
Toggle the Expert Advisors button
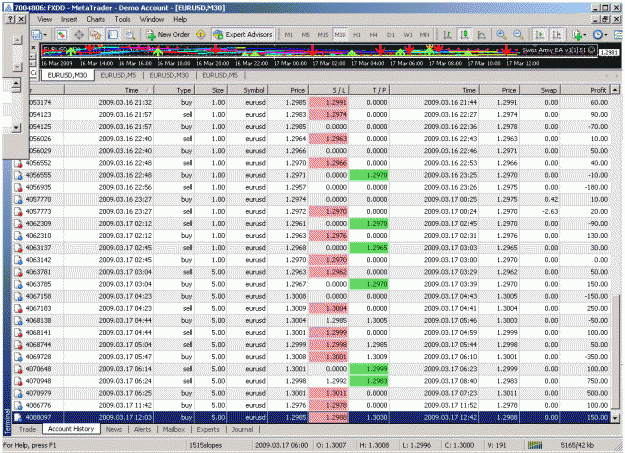[243, 35]
